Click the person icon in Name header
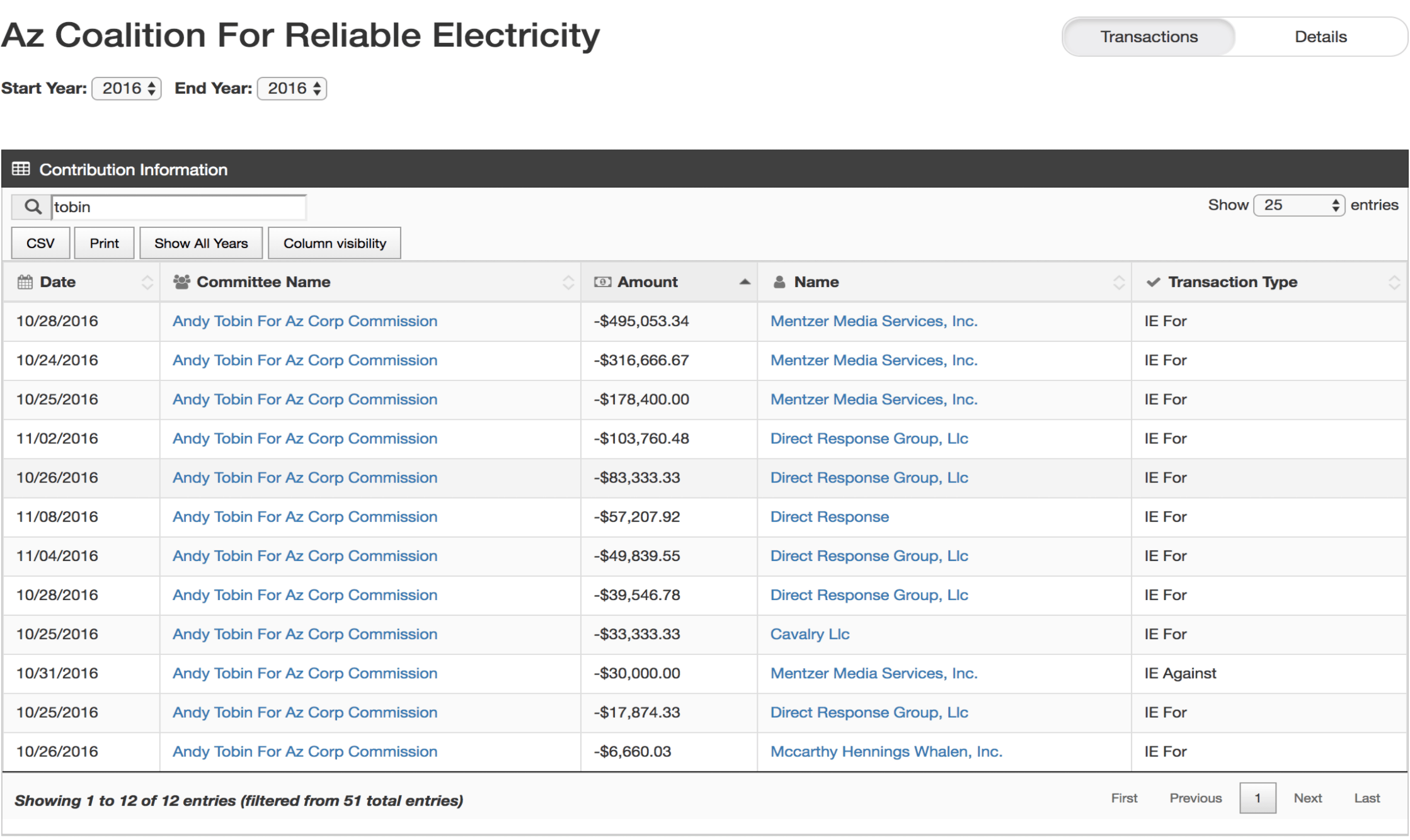 click(779, 282)
